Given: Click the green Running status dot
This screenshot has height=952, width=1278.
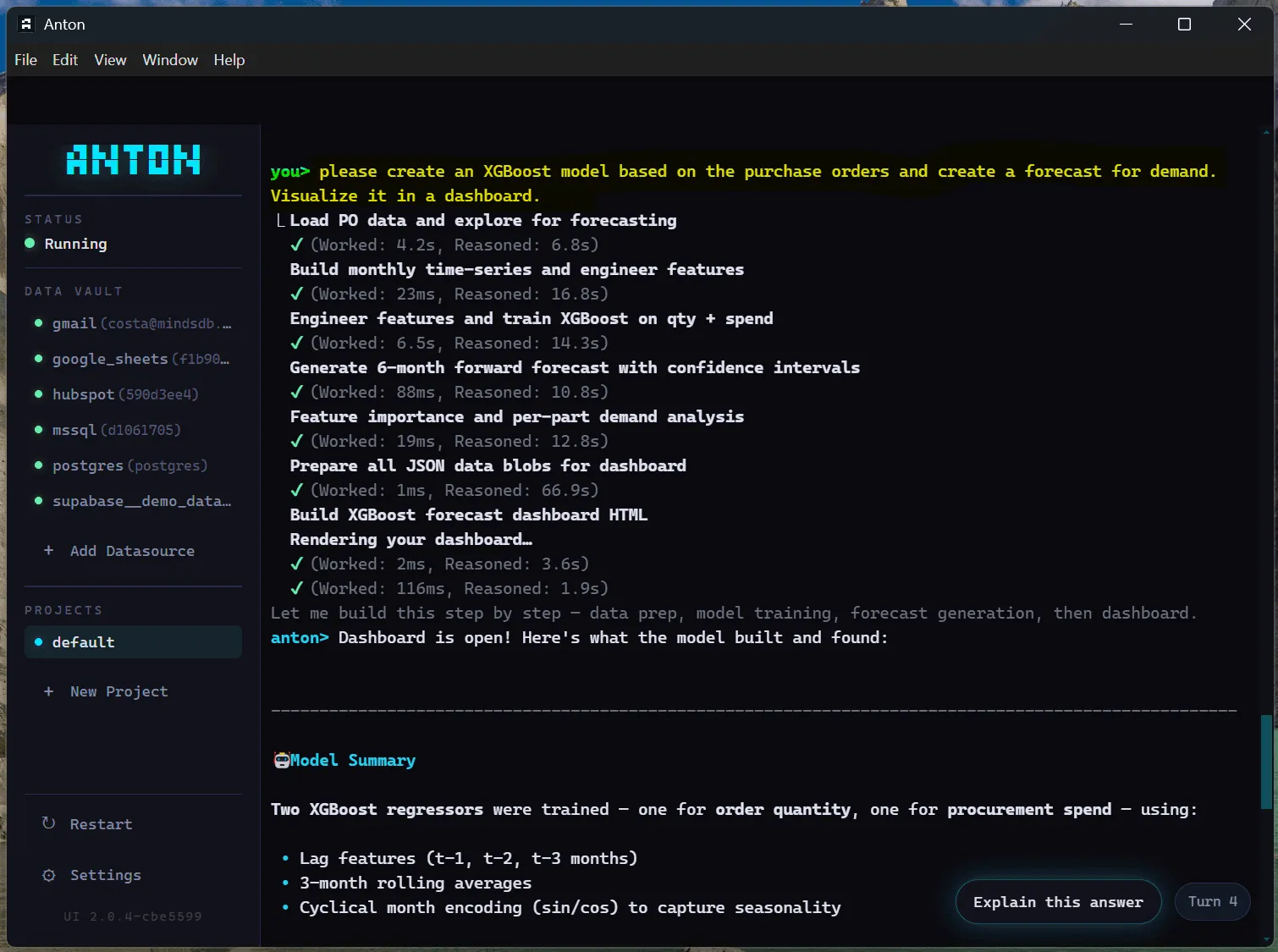Looking at the screenshot, I should (x=30, y=244).
